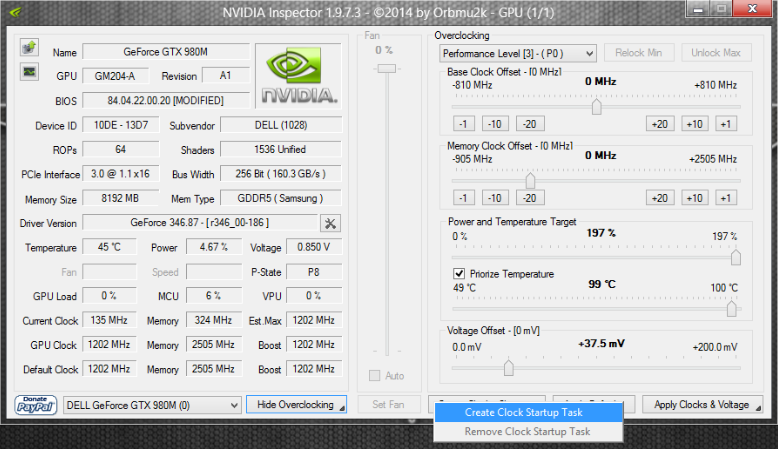Open the Performance Level dropdown
Viewport: 778px width, 449px height.
coord(518,53)
